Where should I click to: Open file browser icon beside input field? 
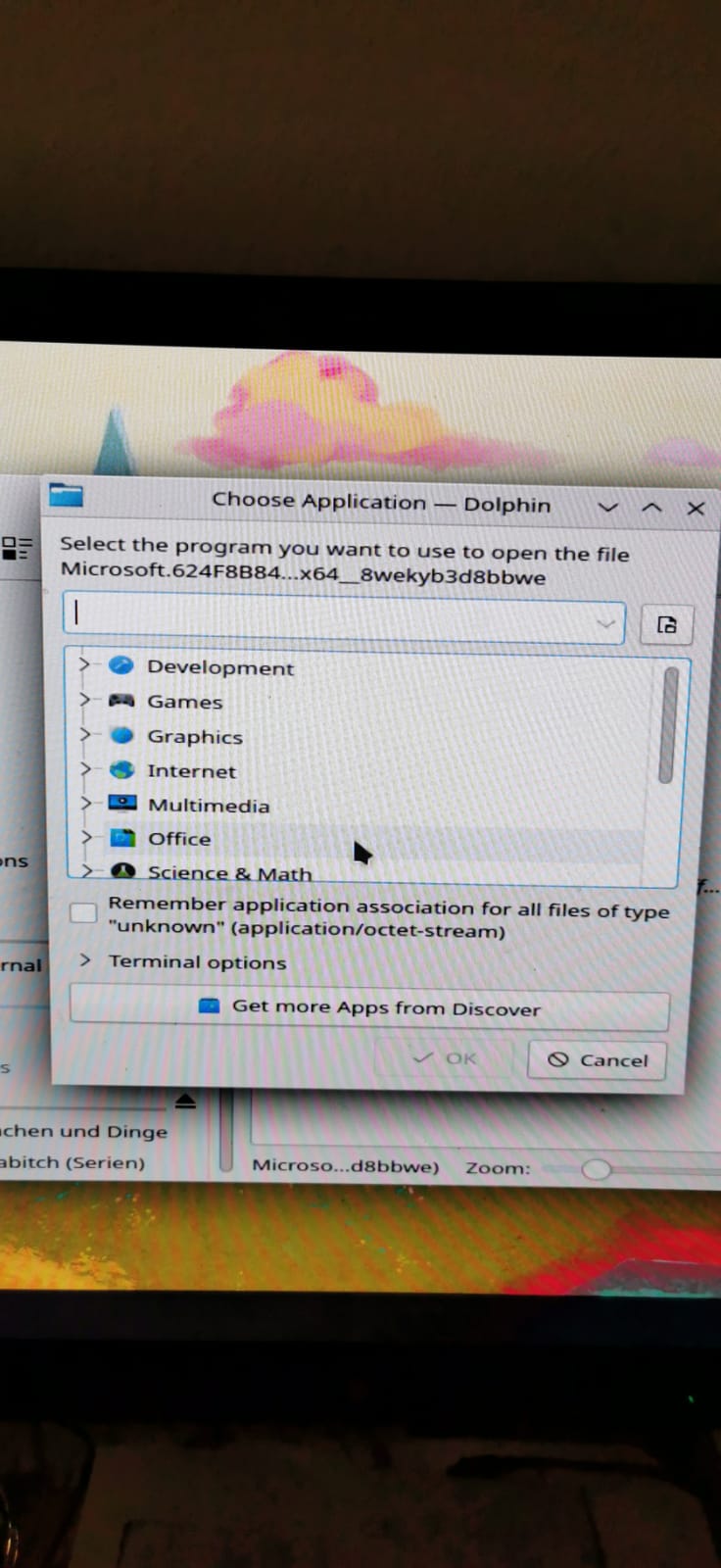click(666, 624)
